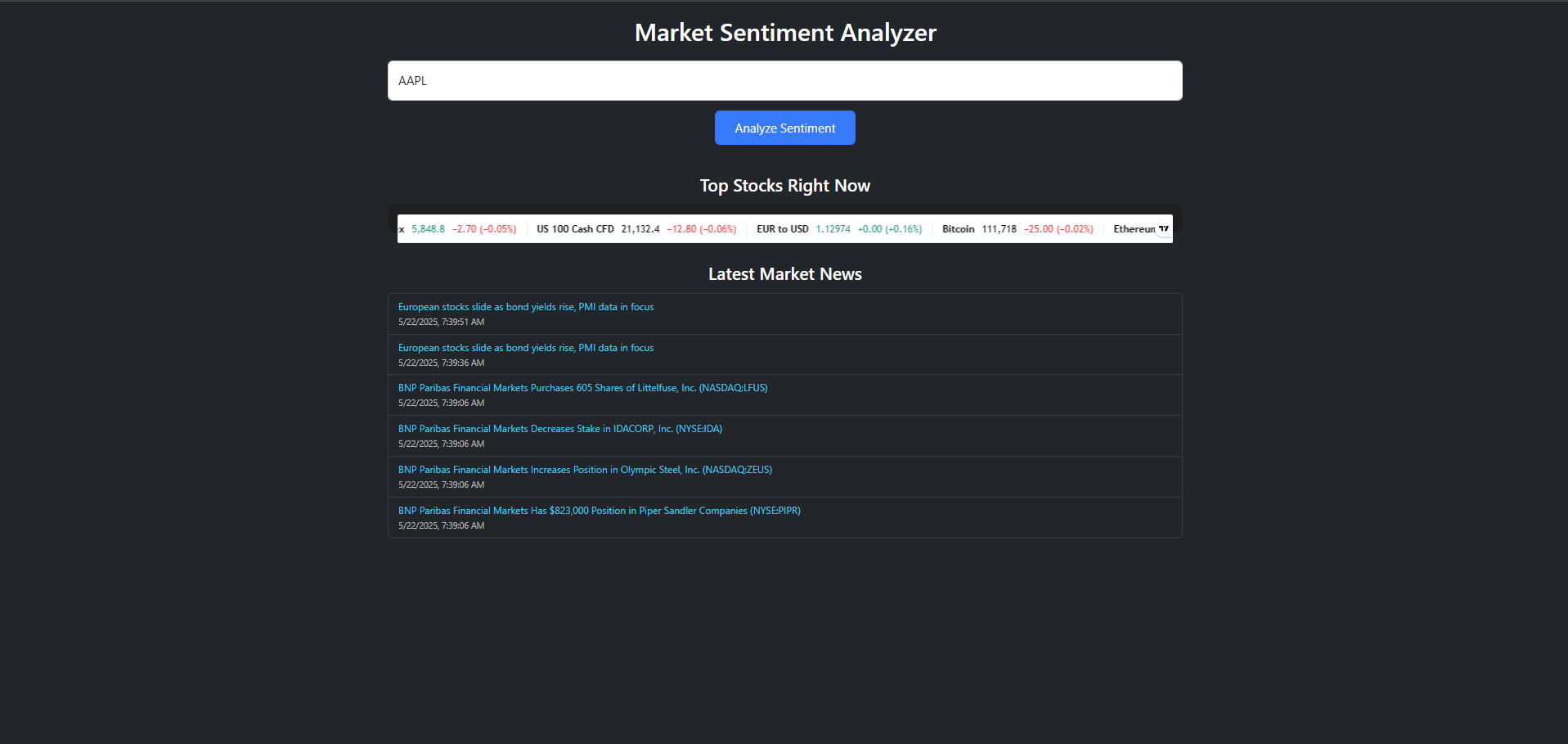Click timestamp under the Olympic Steel headline
This screenshot has height=744, width=1568.
441,485
